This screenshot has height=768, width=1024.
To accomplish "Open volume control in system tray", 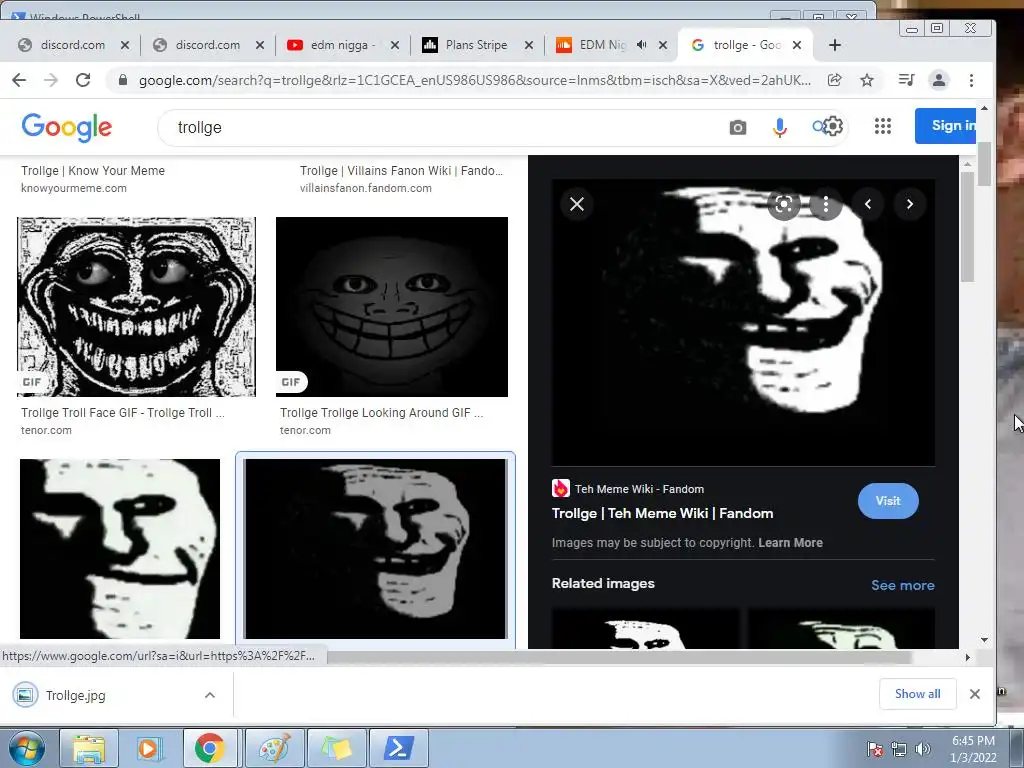I will [x=923, y=749].
